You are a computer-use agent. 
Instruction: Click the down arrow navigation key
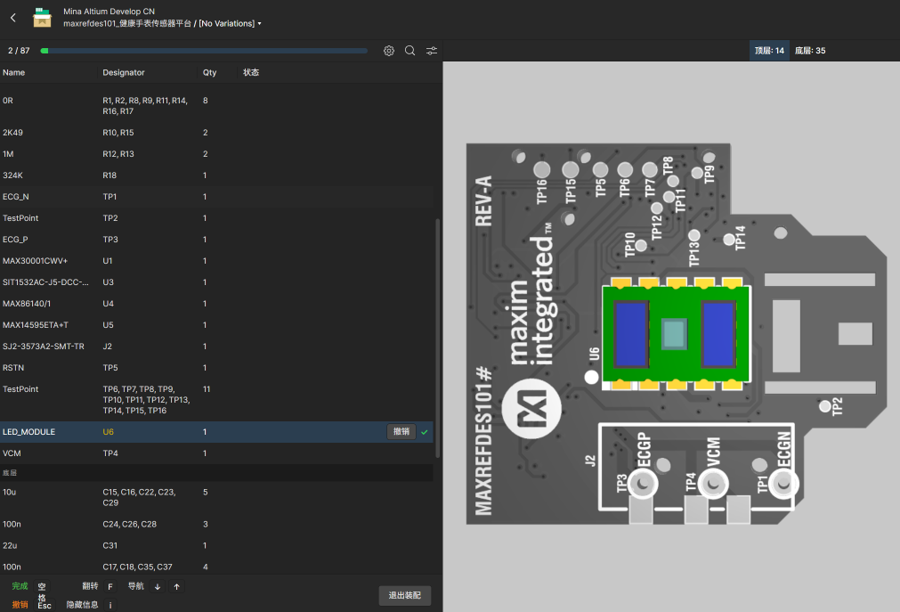click(157, 587)
